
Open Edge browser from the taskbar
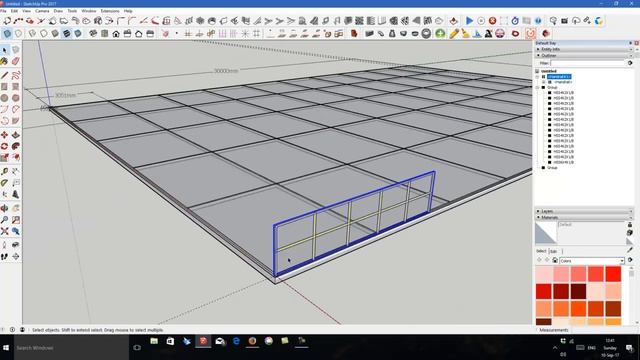point(236,341)
